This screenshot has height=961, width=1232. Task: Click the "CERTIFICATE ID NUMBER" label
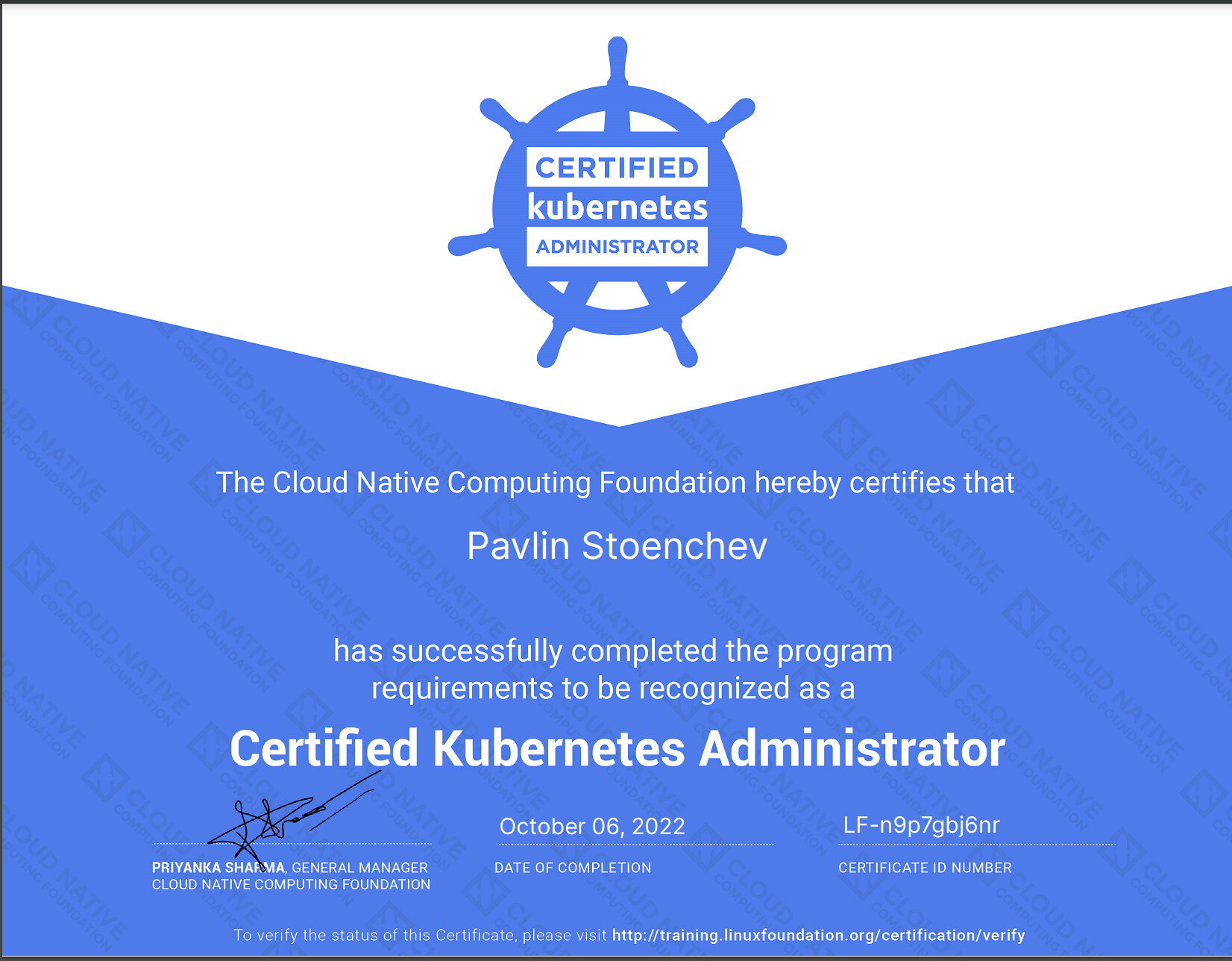925,868
